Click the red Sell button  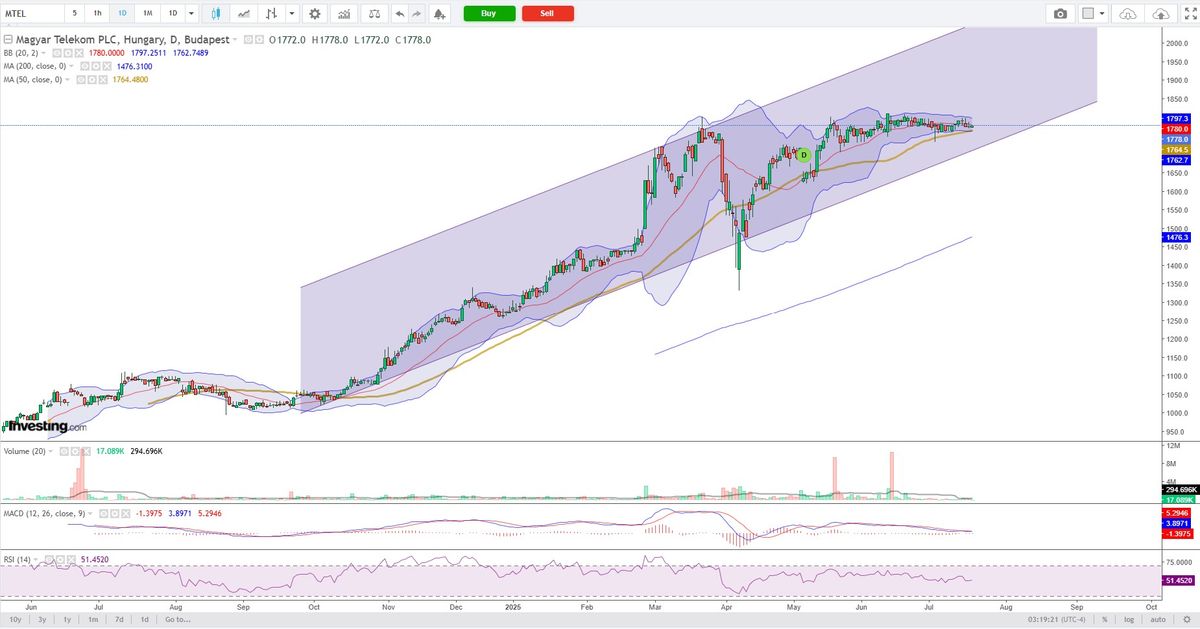coord(547,14)
